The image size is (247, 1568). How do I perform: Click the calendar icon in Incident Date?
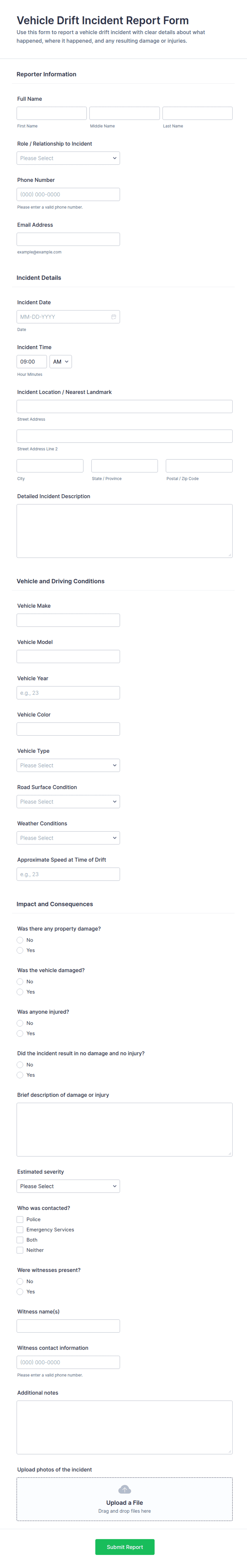(114, 317)
